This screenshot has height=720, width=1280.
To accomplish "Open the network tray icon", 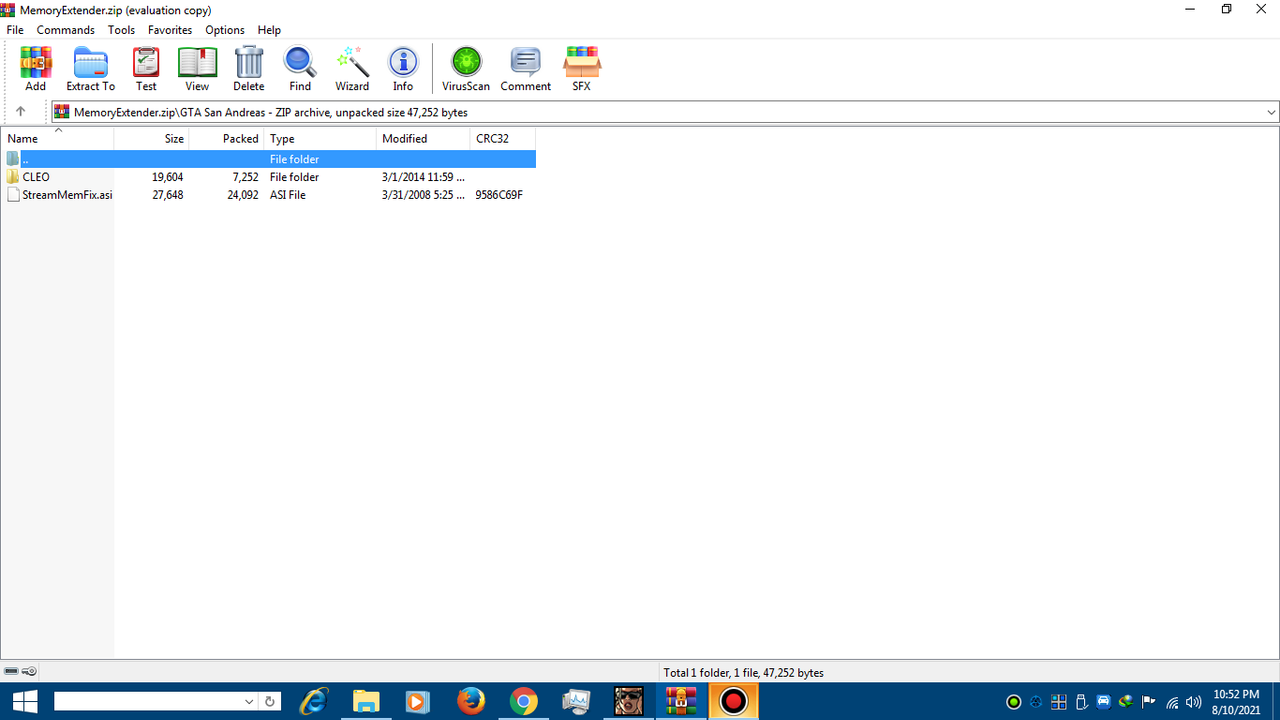I will (x=1172, y=702).
